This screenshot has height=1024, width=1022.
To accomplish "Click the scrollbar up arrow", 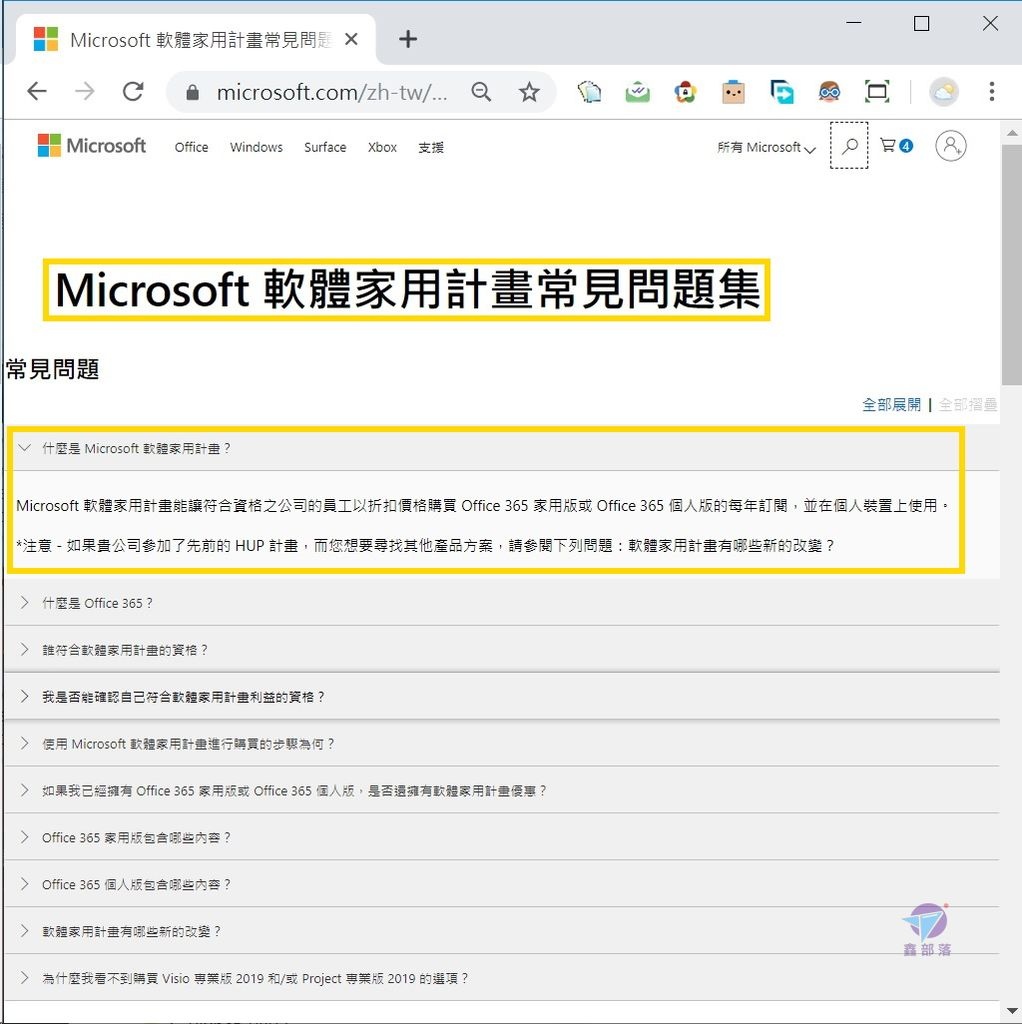I will pos(1012,133).
